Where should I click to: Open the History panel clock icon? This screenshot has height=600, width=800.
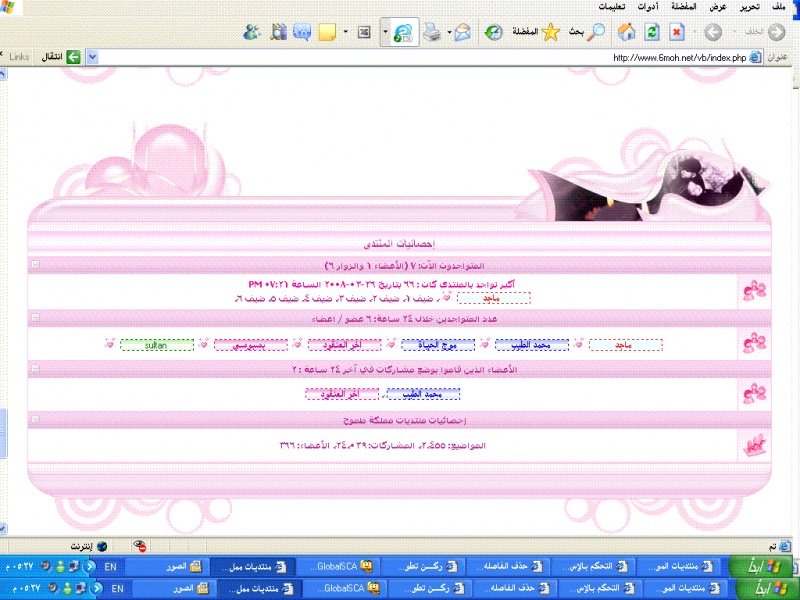click(493, 32)
